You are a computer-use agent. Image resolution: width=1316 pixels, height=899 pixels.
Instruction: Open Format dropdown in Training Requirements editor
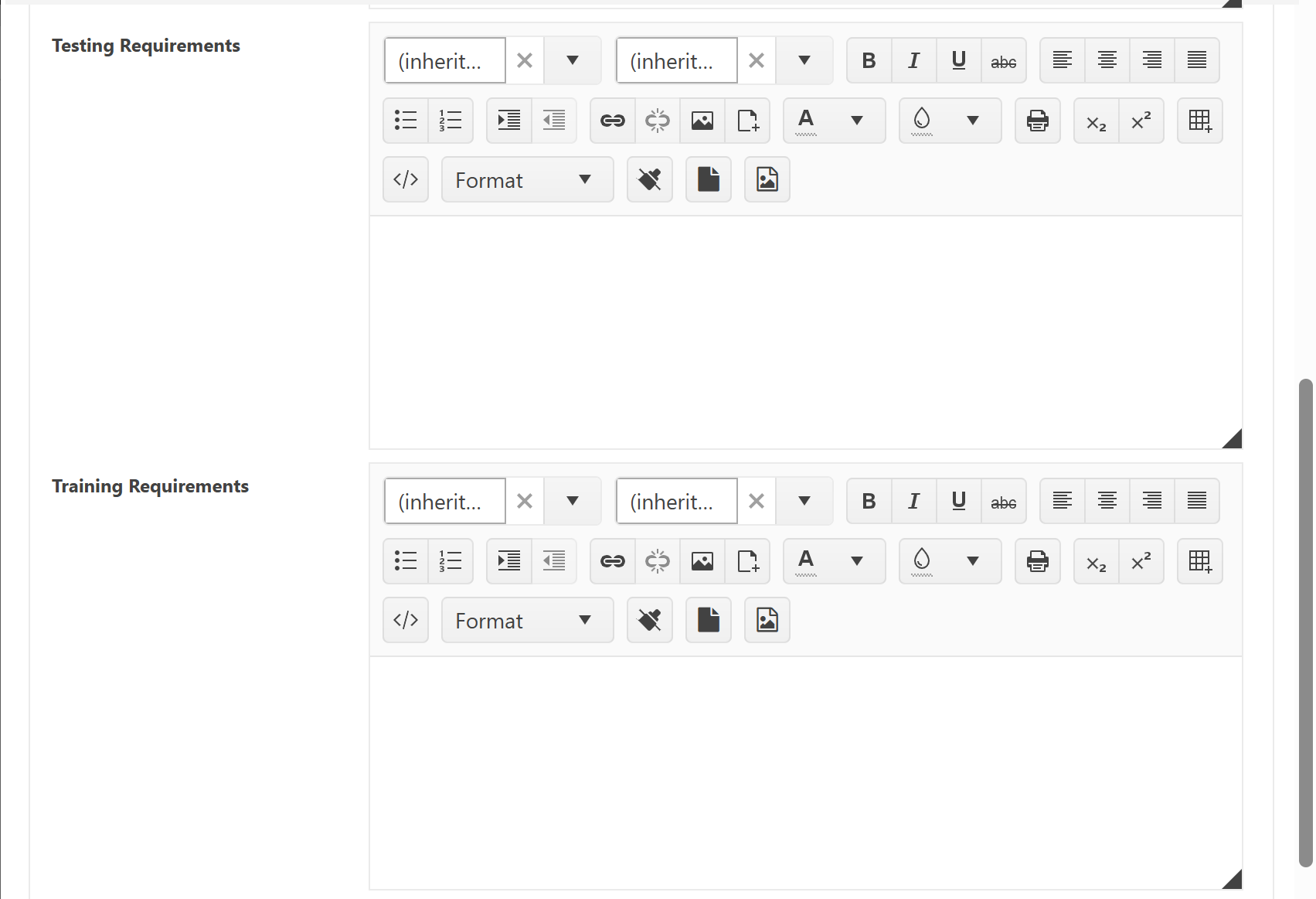[527, 620]
